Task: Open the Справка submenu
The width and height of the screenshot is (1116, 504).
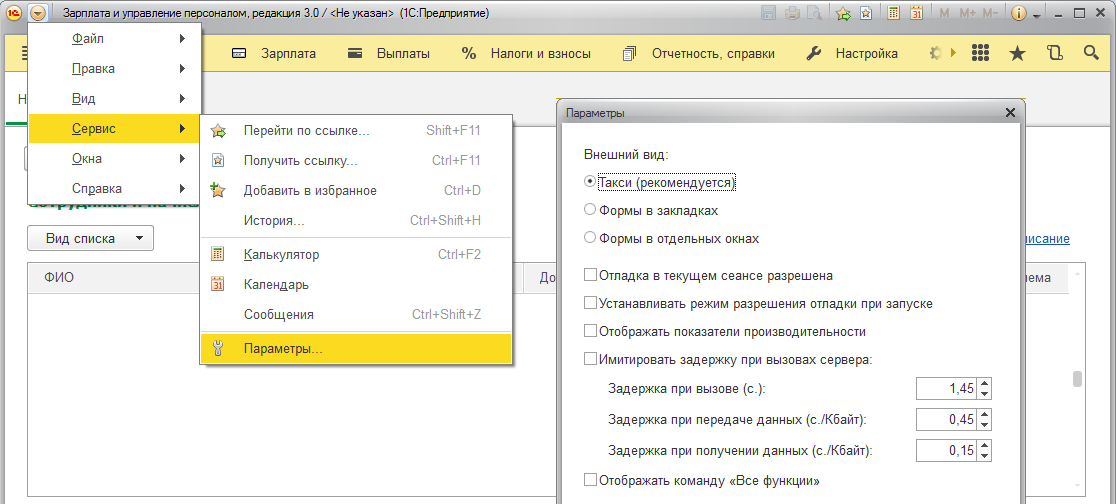Action: click(115, 189)
